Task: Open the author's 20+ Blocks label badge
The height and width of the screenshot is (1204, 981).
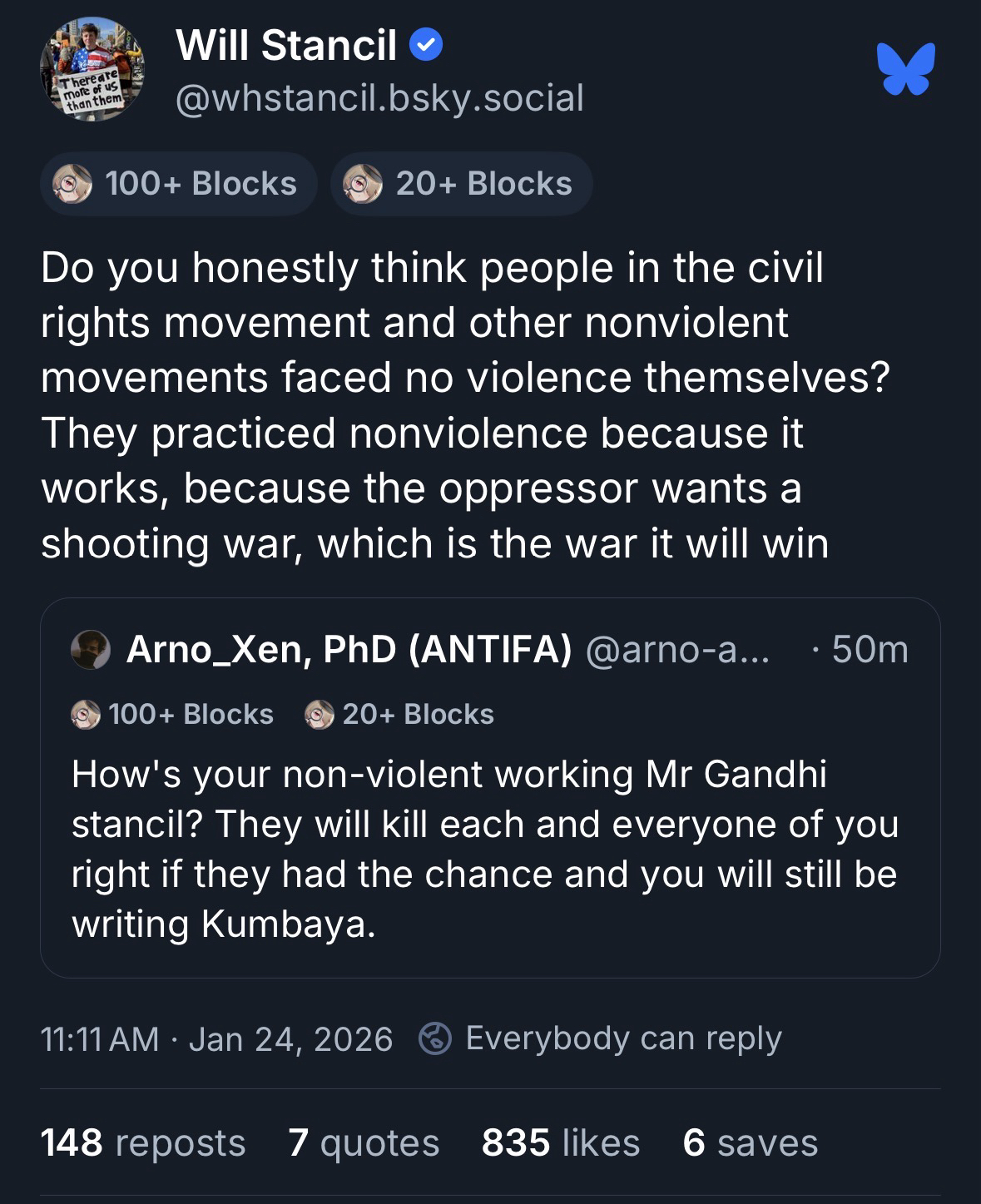Action: [462, 184]
